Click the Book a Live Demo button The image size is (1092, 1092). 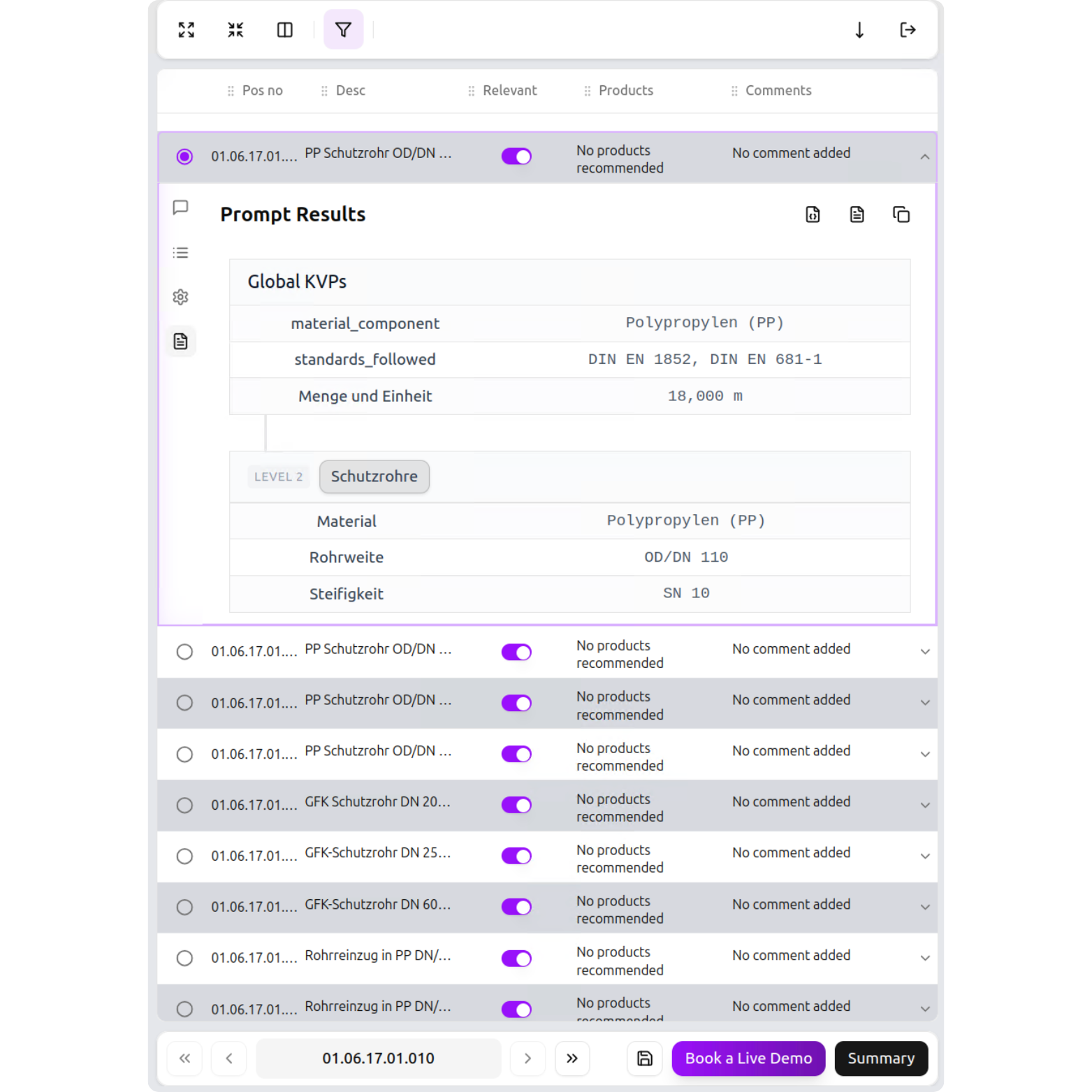pos(748,1058)
